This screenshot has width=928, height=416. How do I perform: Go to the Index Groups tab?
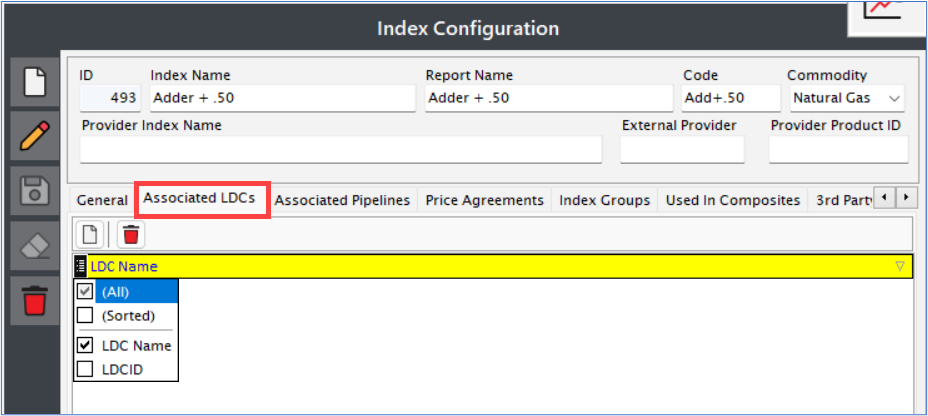[x=604, y=201]
